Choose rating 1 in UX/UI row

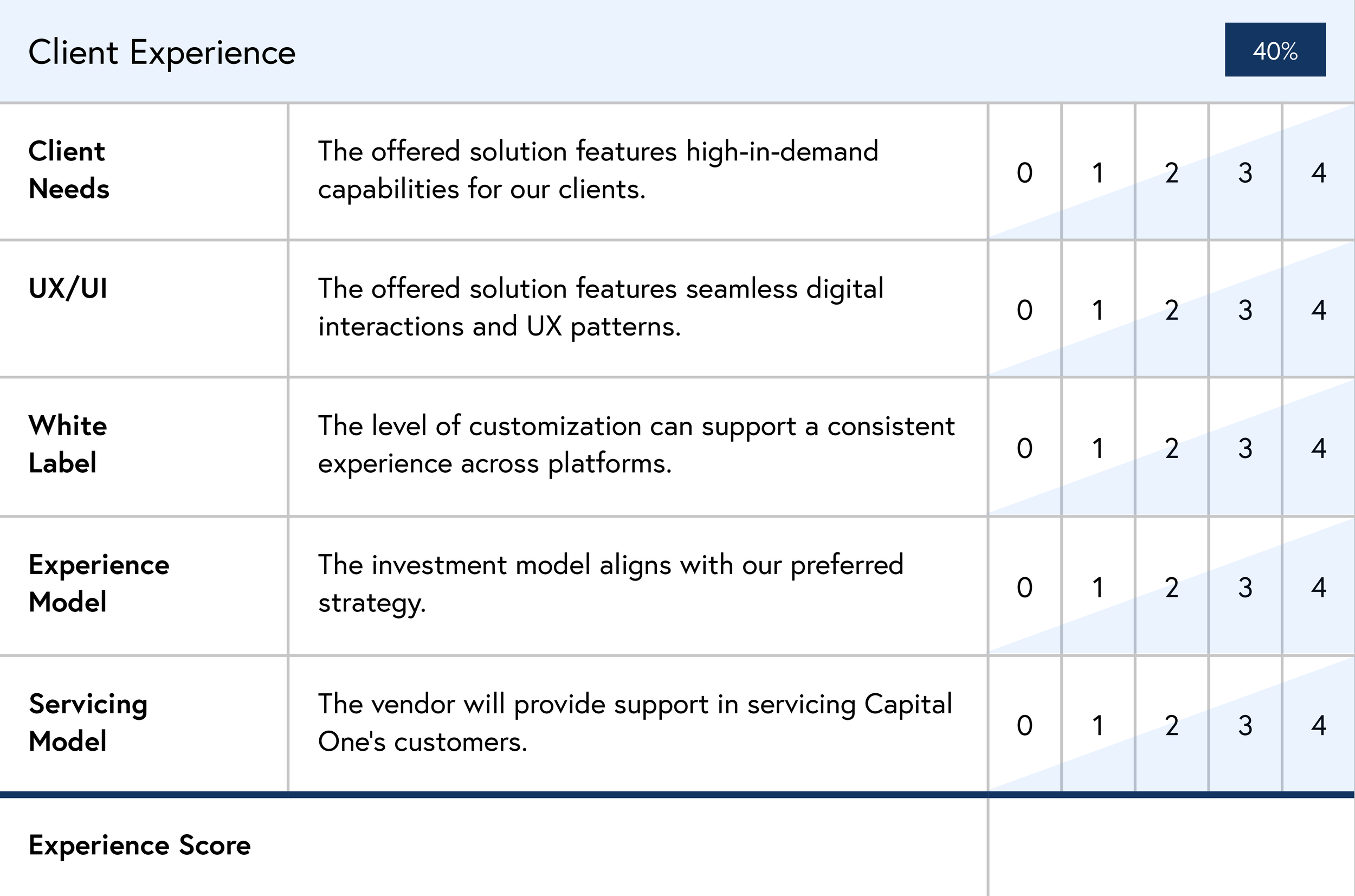(1098, 310)
